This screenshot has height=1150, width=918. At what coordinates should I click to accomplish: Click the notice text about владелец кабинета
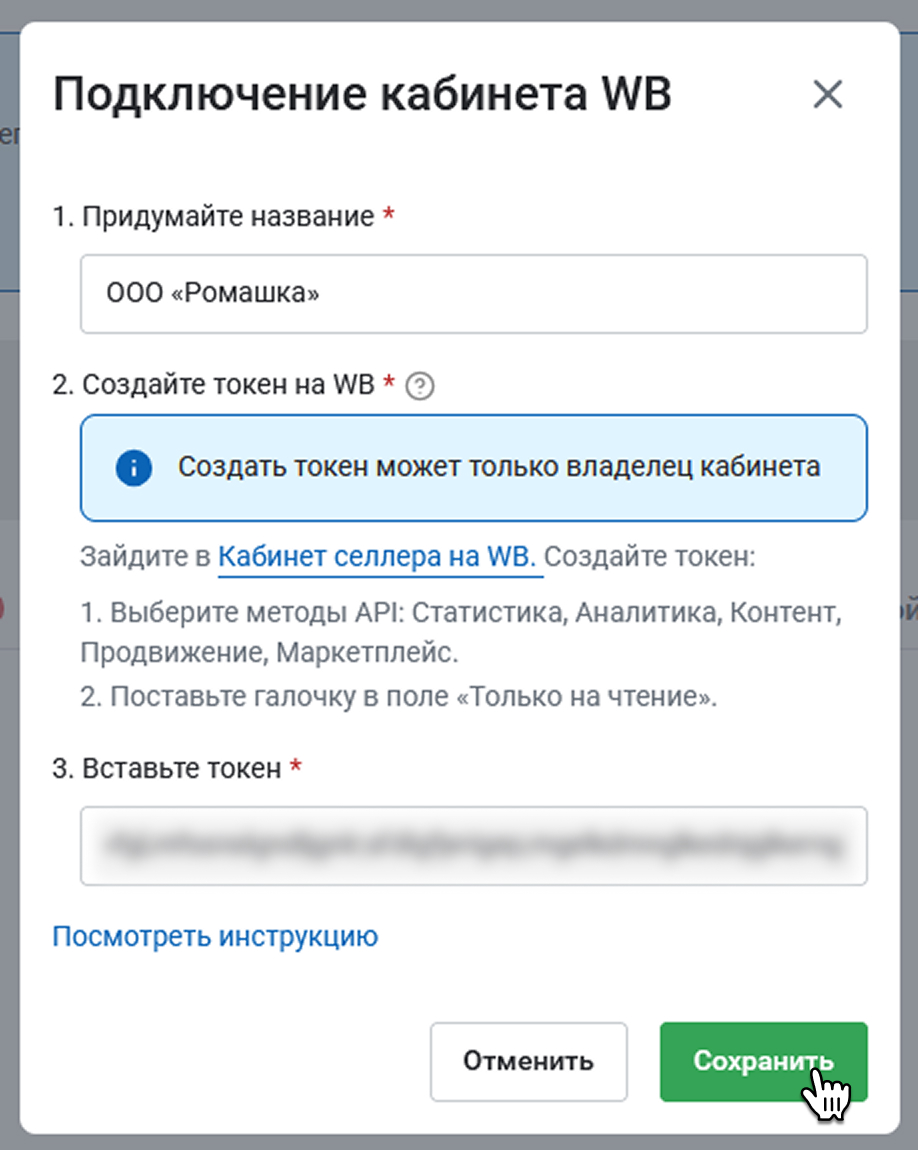coord(499,467)
